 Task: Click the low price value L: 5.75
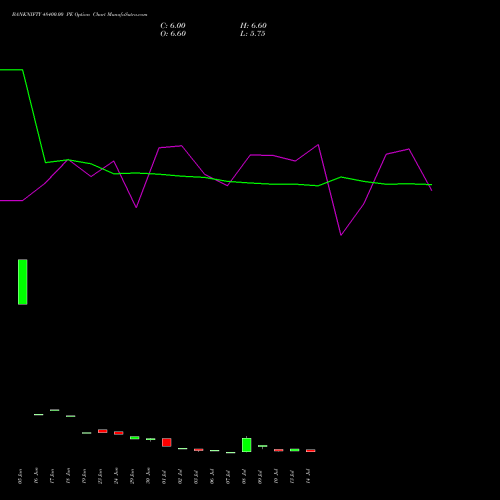(x=253, y=34)
